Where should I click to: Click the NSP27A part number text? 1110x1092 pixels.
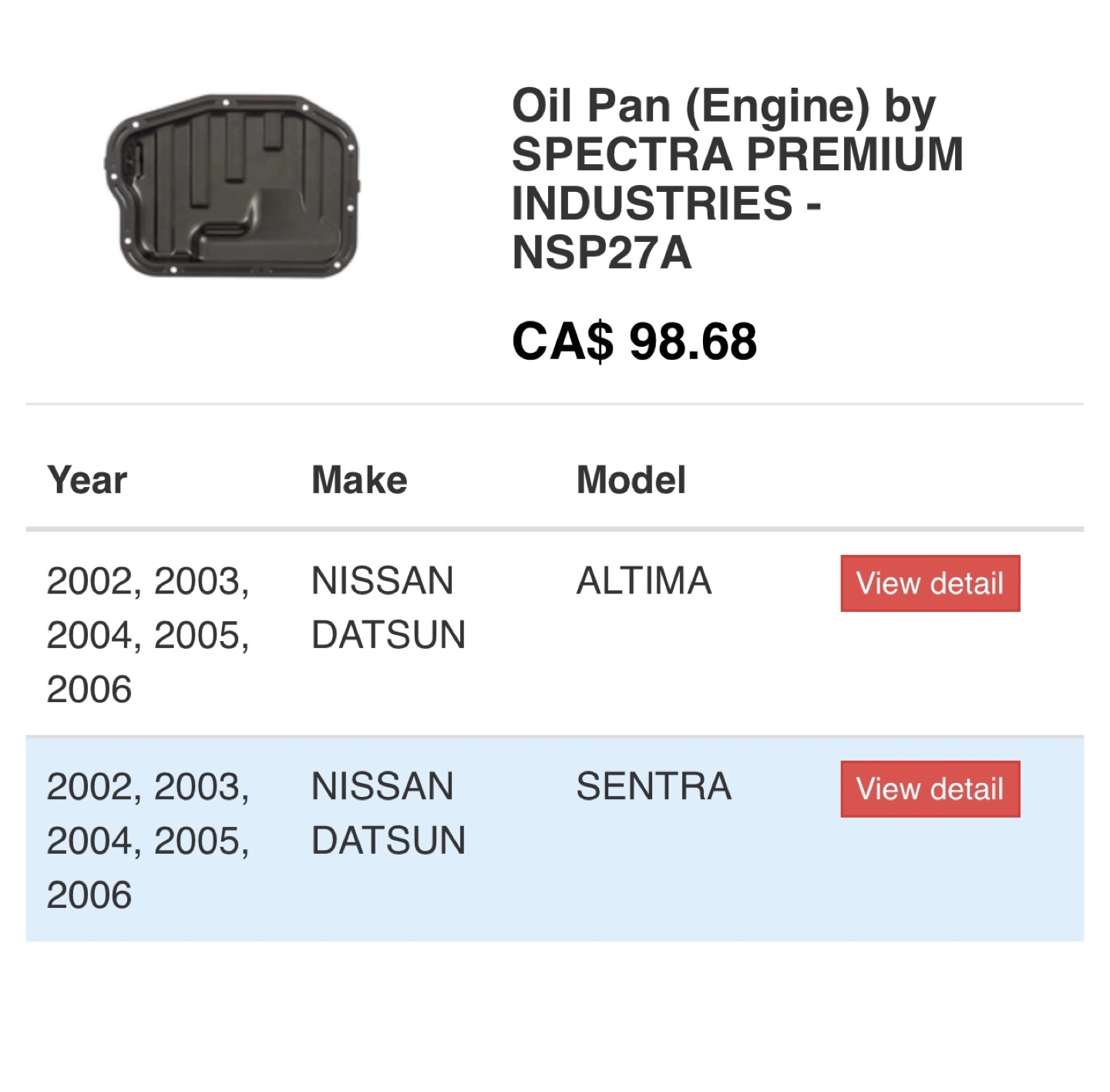(x=601, y=253)
